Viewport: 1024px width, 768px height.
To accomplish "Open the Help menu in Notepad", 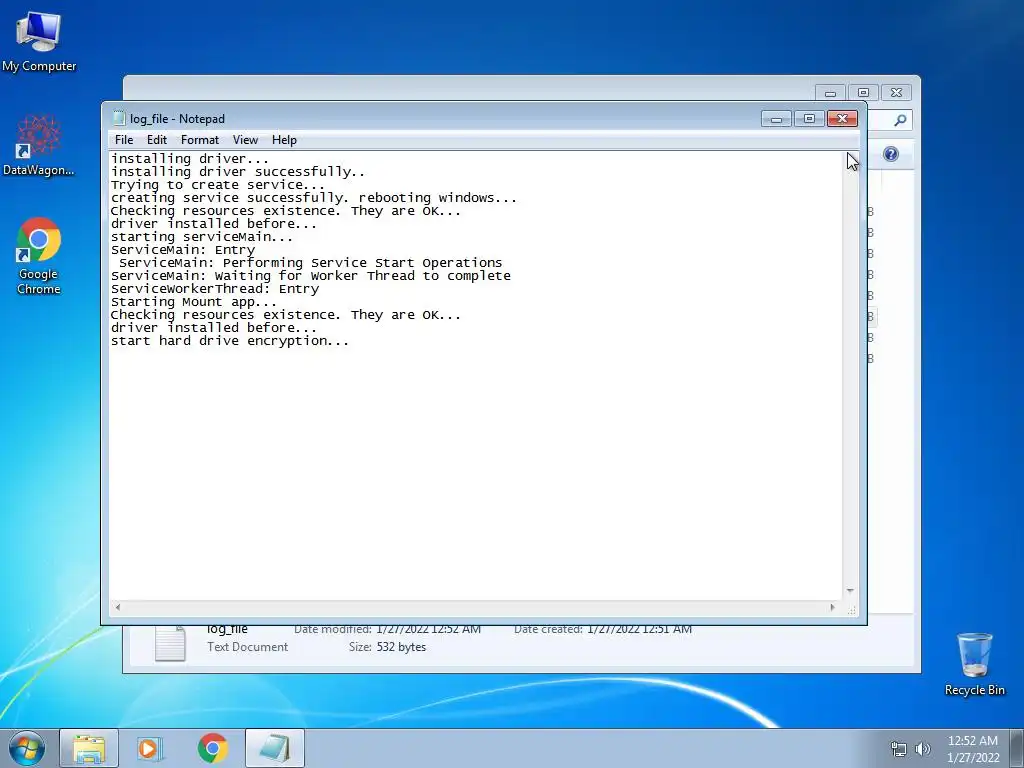I will click(284, 140).
